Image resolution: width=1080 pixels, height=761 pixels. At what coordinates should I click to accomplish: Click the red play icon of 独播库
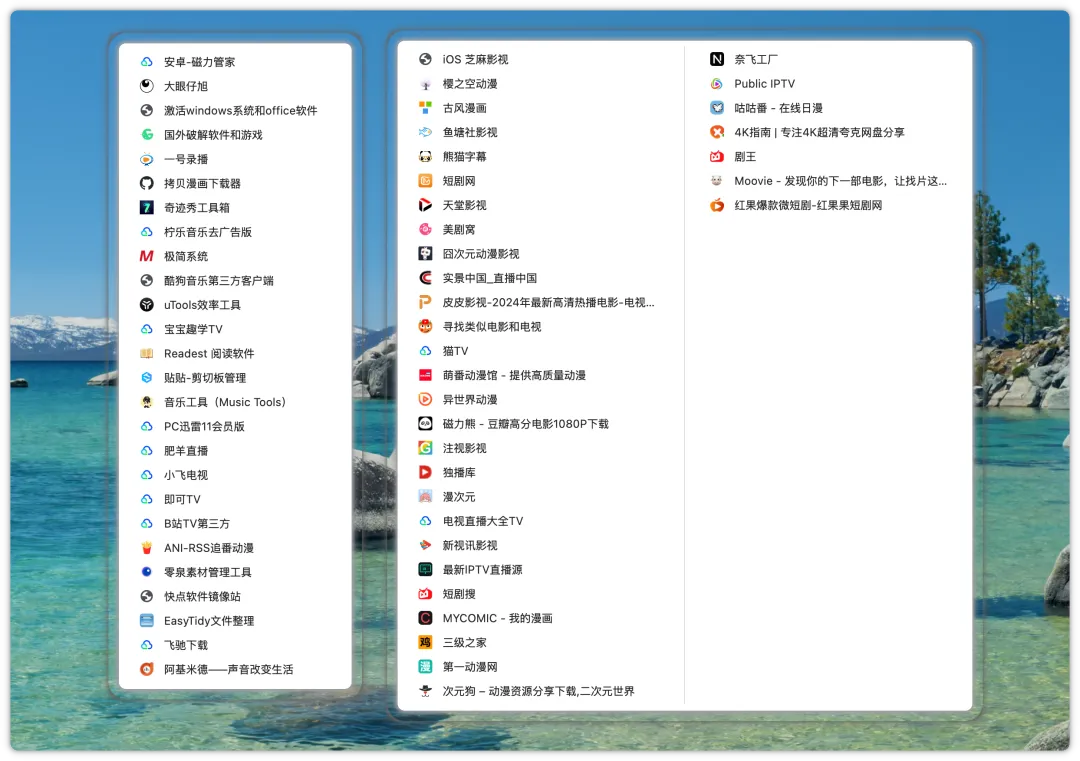click(x=426, y=472)
